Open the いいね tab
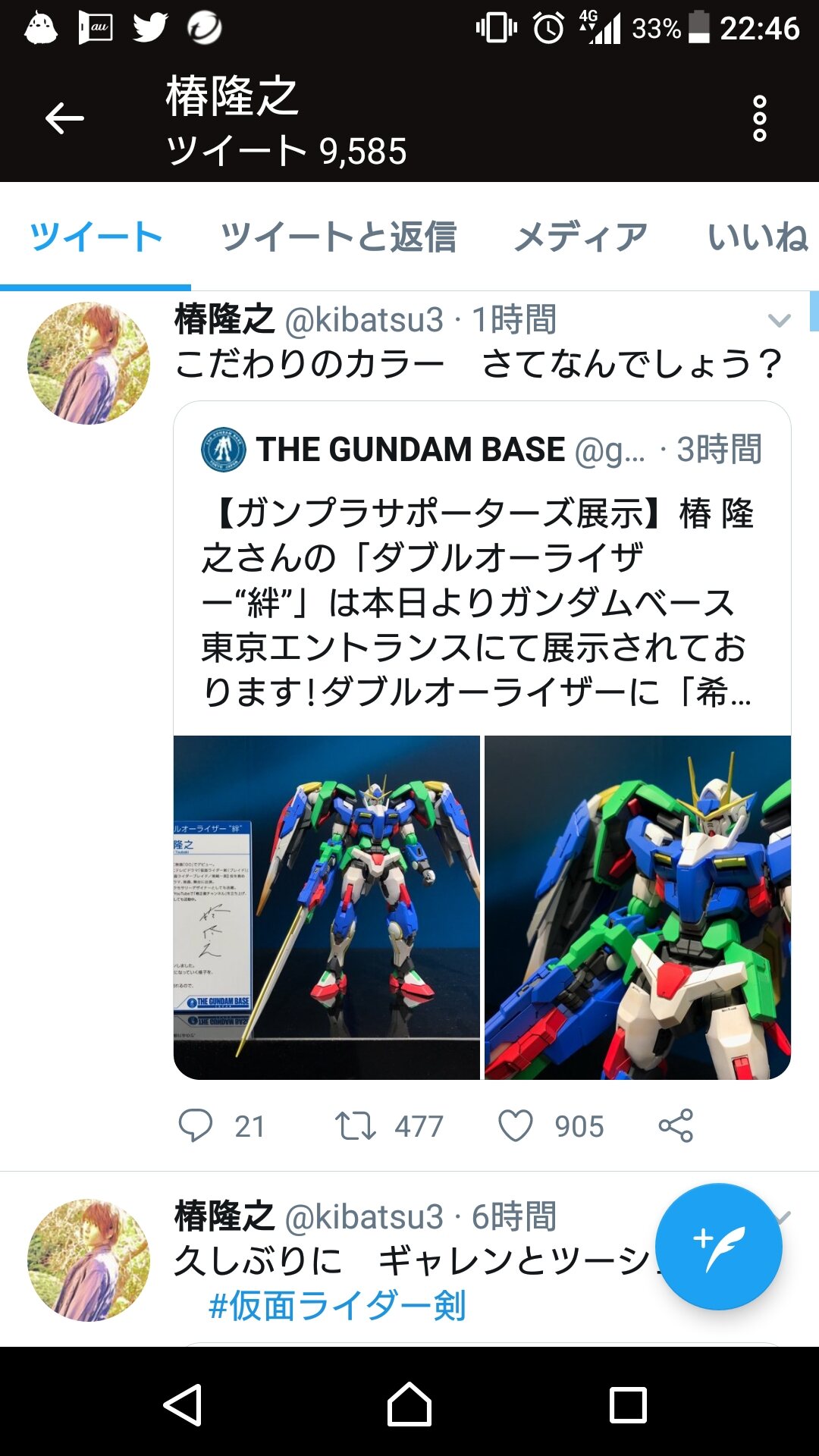 758,237
